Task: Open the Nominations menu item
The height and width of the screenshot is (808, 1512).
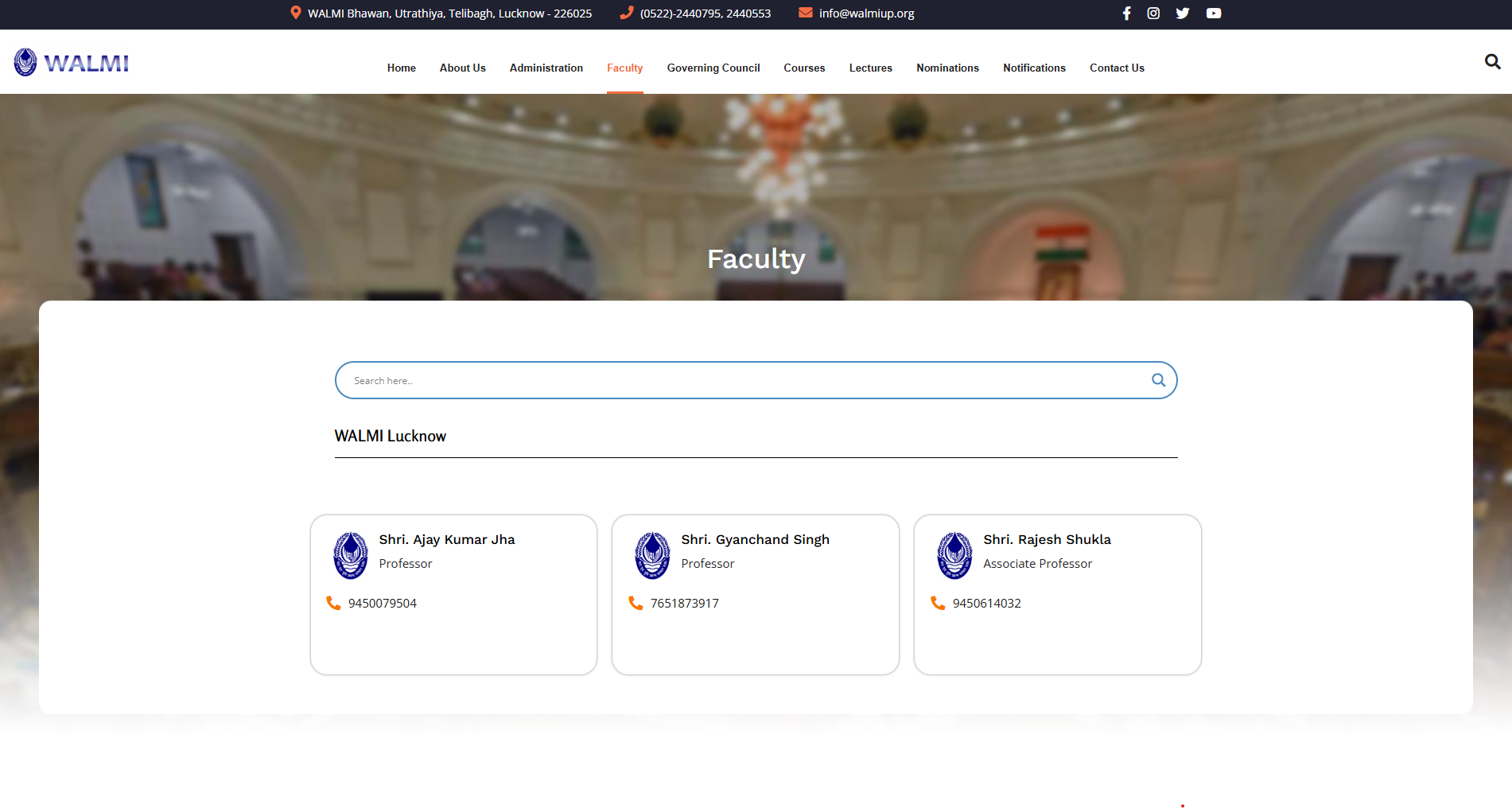Action: click(948, 68)
